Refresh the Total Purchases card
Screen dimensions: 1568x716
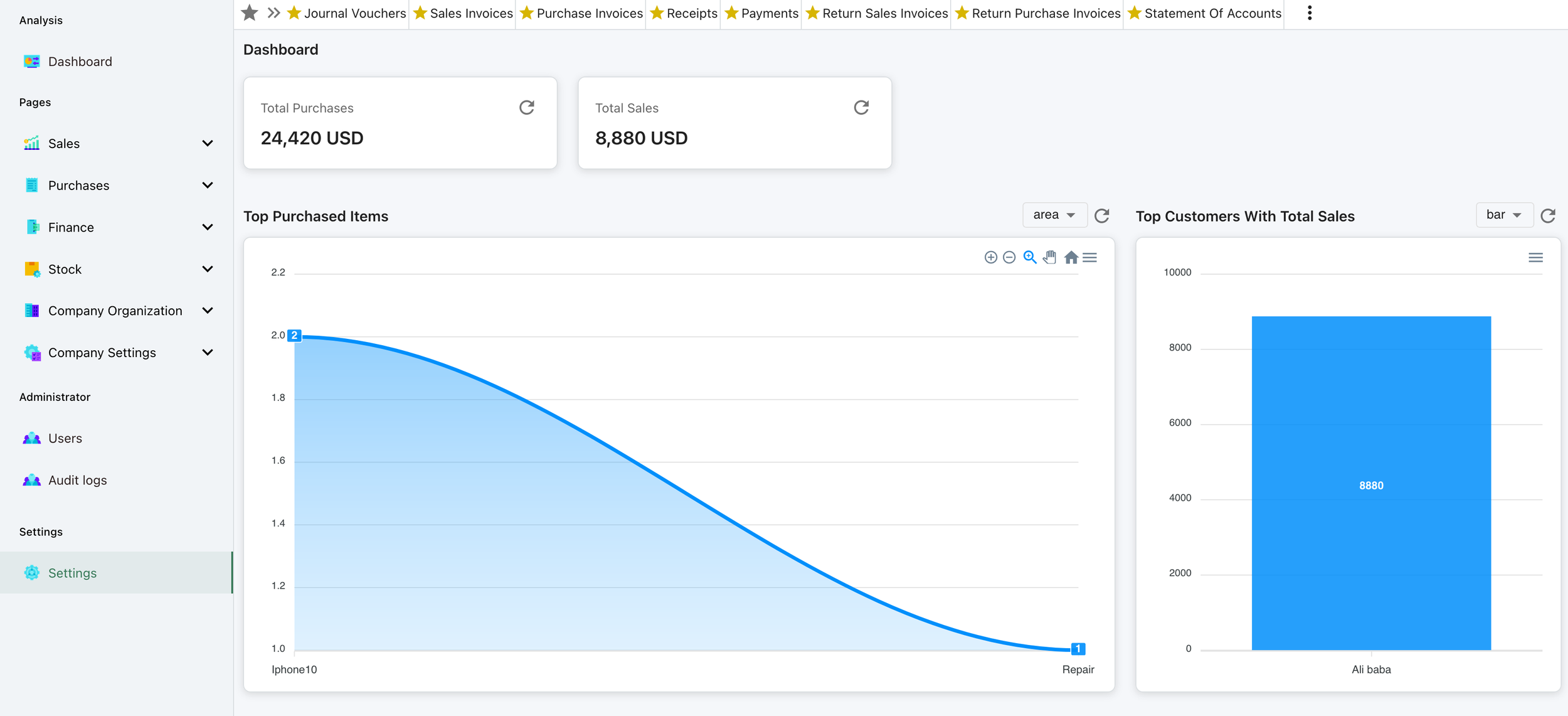pyautogui.click(x=527, y=107)
